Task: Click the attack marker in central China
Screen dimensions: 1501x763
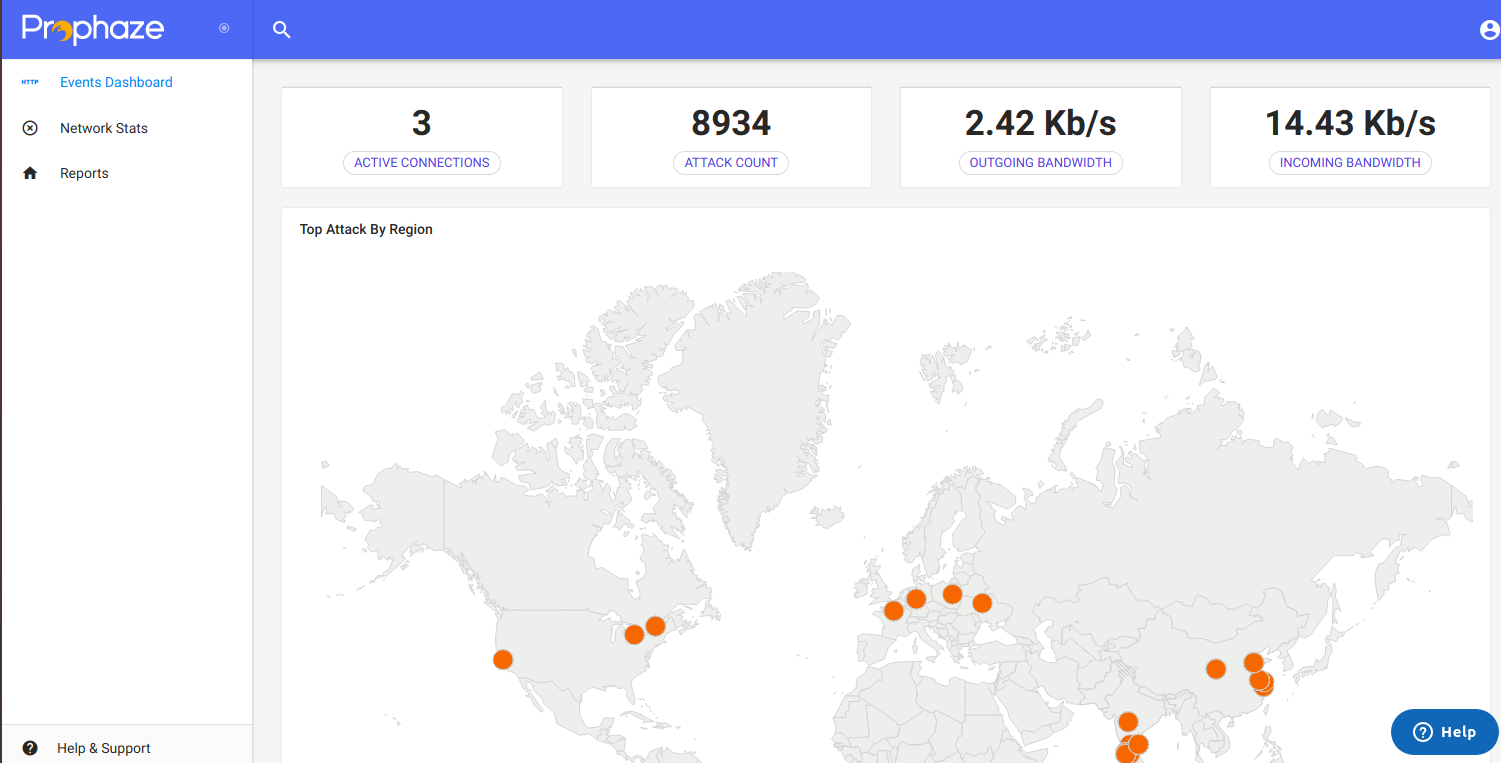Action: pyautogui.click(x=1216, y=669)
